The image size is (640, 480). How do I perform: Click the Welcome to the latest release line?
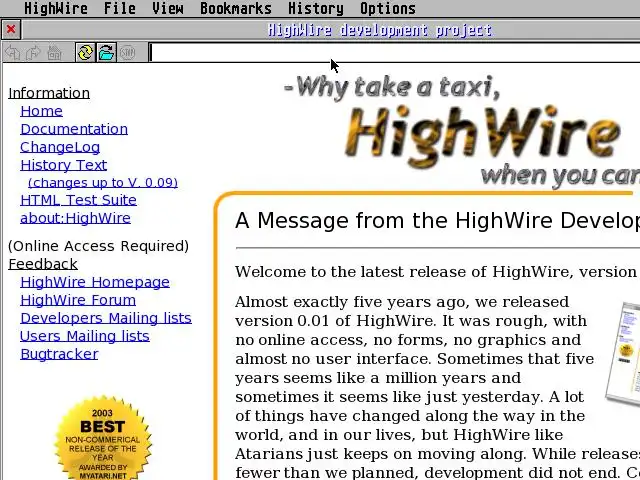click(x=438, y=272)
